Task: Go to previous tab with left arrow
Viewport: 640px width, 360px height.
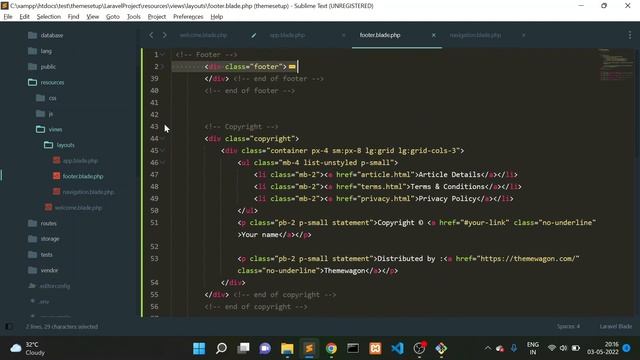Action: coord(151,35)
